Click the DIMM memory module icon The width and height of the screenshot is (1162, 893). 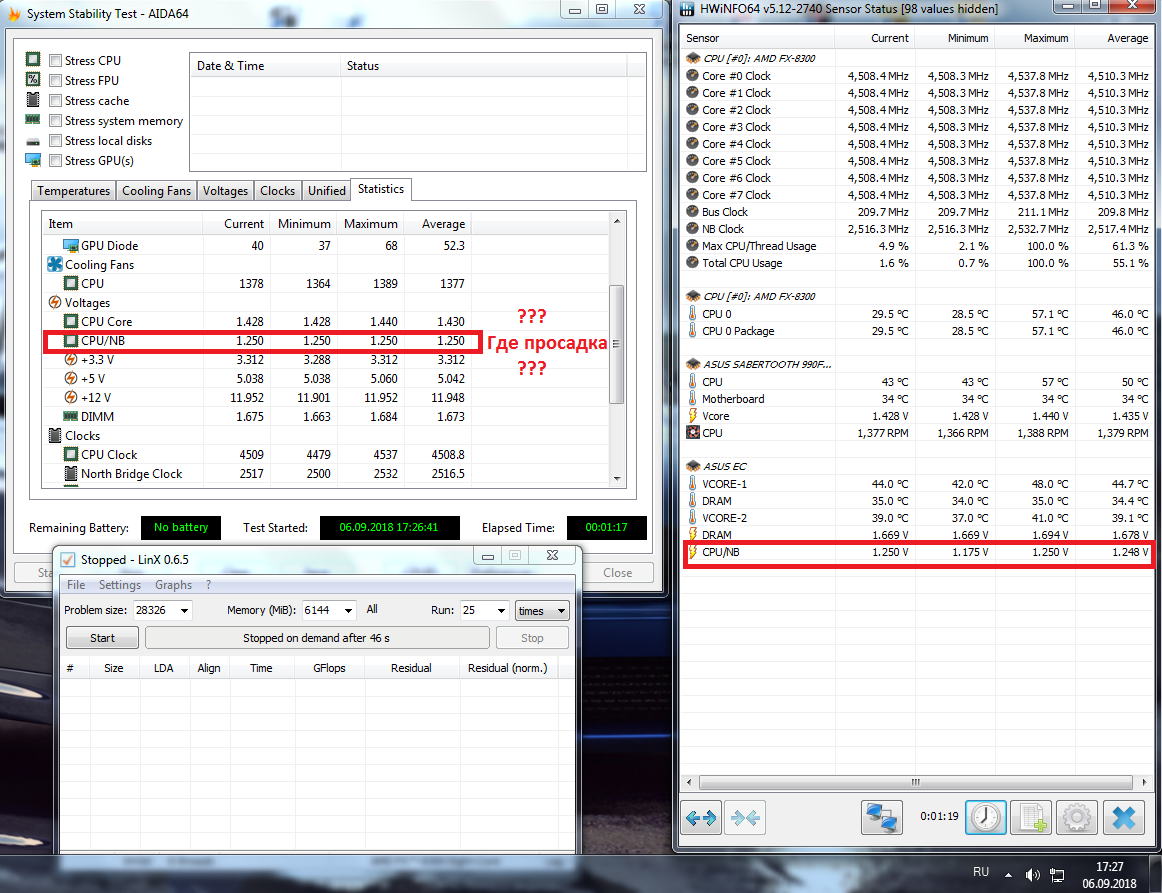click(70, 416)
